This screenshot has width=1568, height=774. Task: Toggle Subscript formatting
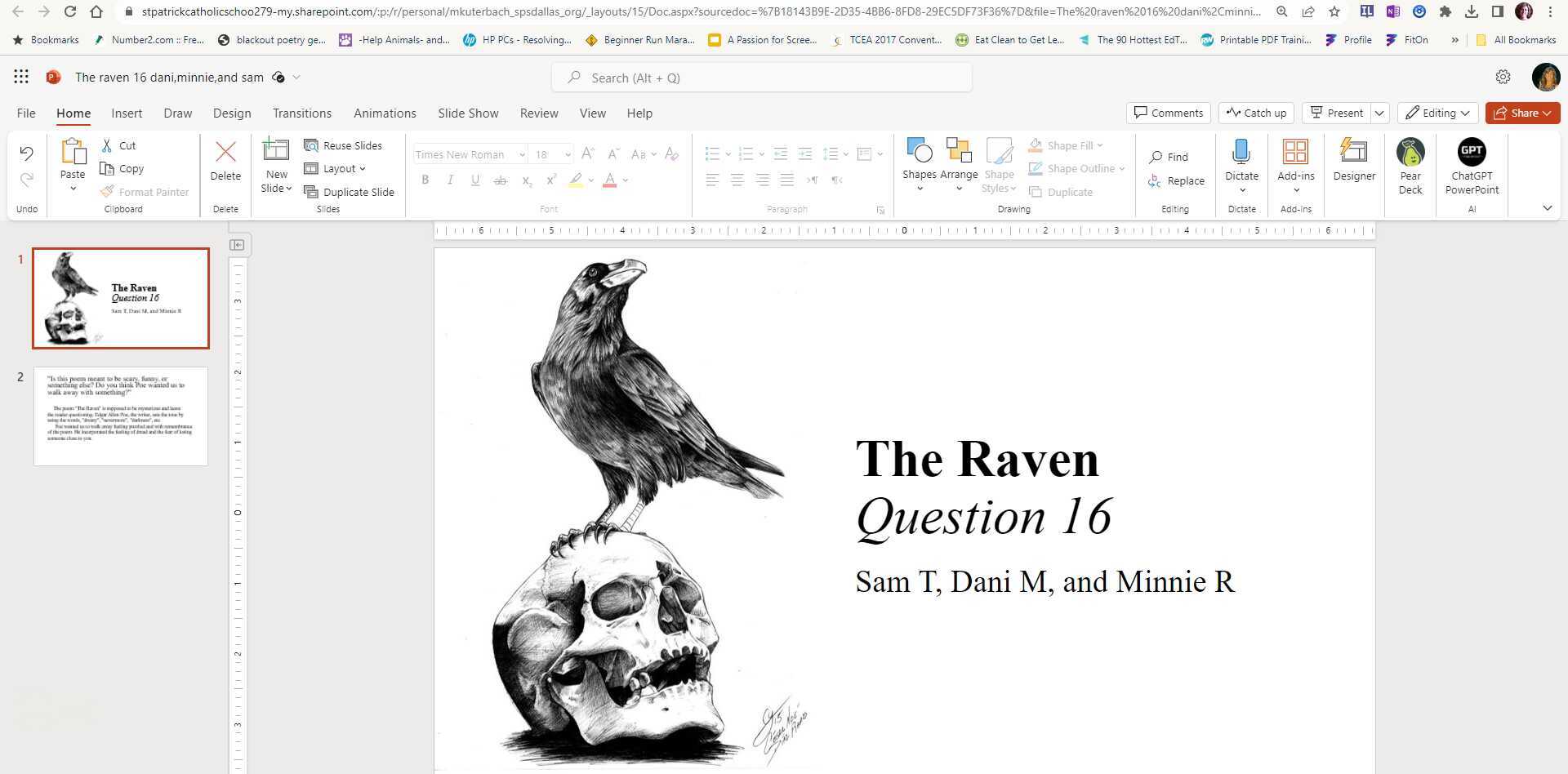click(527, 180)
